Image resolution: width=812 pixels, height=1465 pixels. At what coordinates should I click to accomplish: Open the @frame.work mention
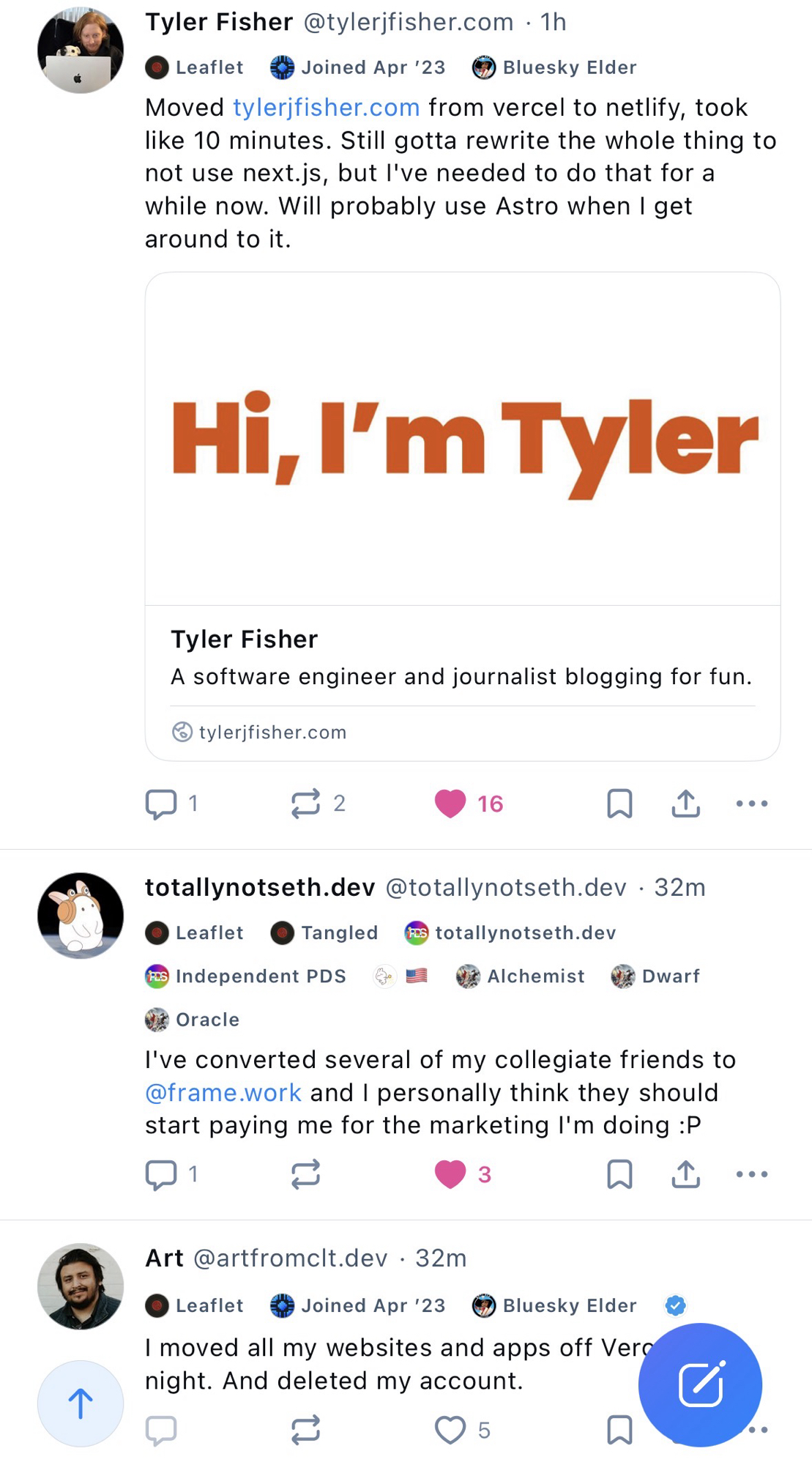(x=223, y=1093)
